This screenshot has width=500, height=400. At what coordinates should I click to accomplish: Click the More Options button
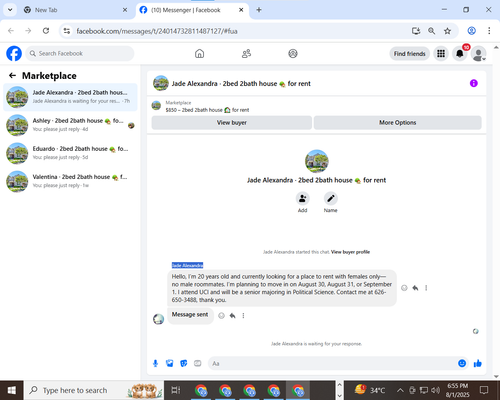pos(398,123)
